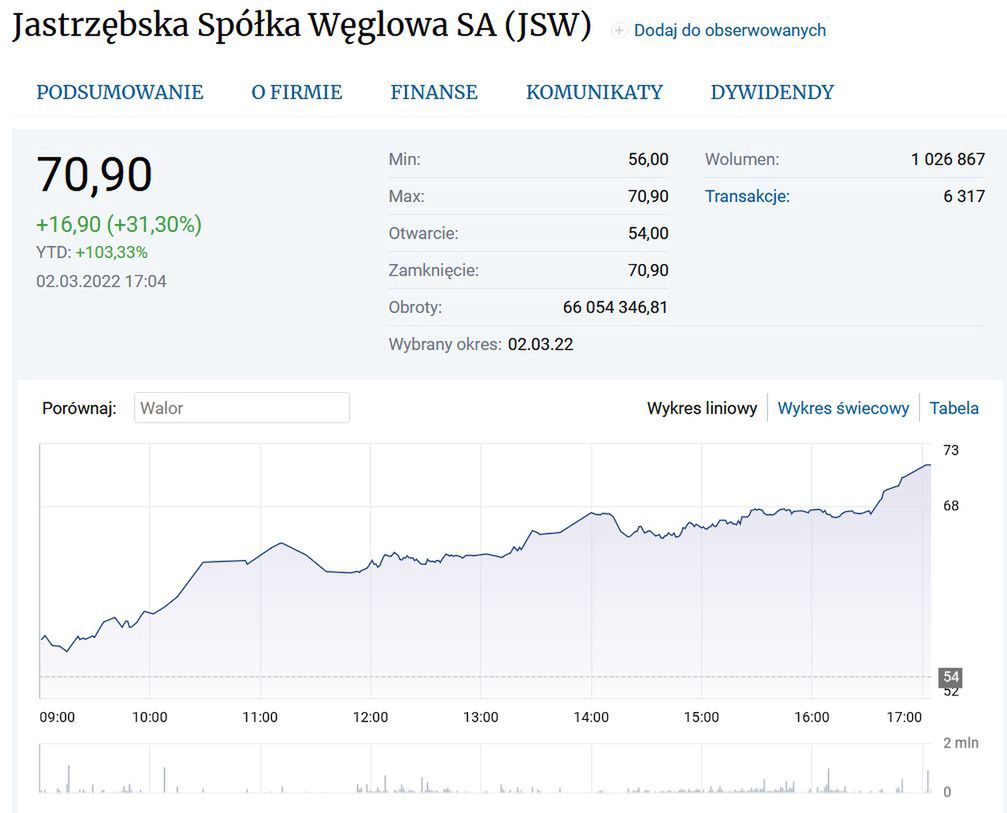Click the plus icon beside Dodaj do obserwowanych
Viewport: 1007px width, 813px height.
click(619, 31)
